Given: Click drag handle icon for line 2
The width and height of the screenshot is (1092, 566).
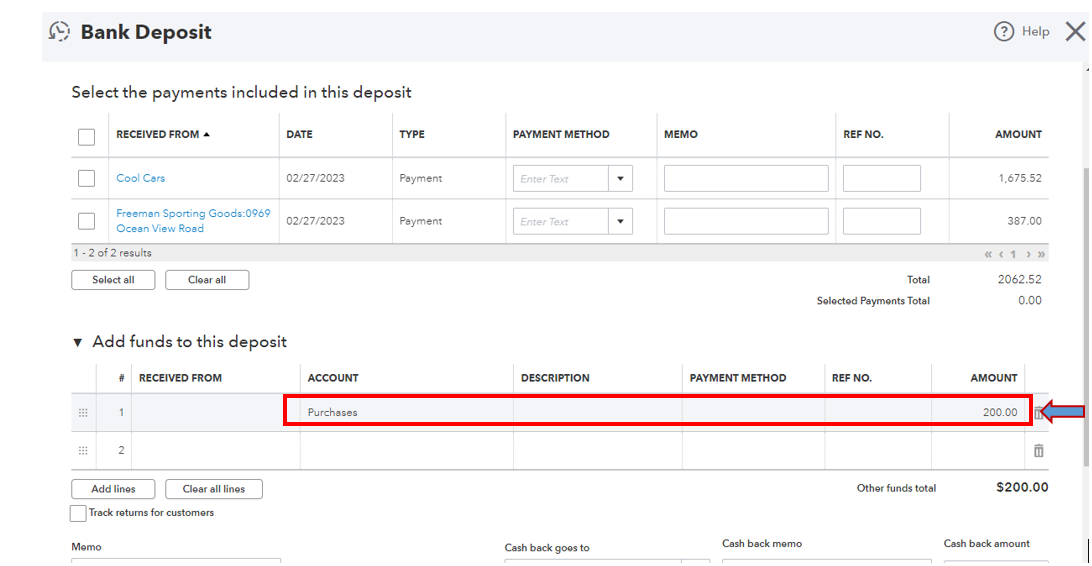Looking at the screenshot, I should coord(83,451).
